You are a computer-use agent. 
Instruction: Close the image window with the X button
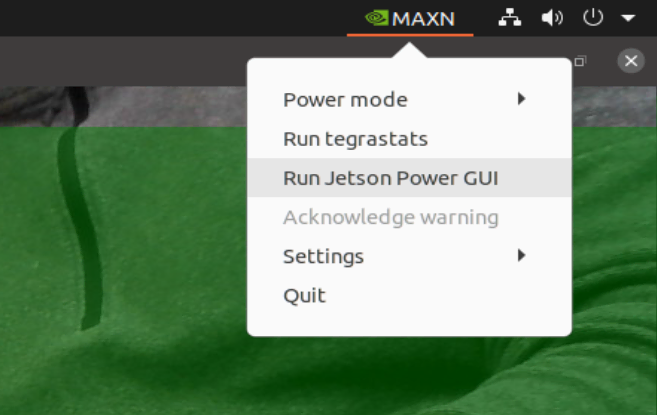tap(631, 61)
